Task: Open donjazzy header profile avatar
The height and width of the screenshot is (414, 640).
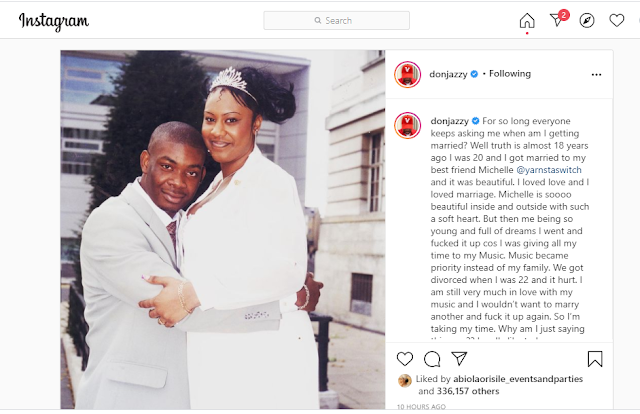Action: 407,75
